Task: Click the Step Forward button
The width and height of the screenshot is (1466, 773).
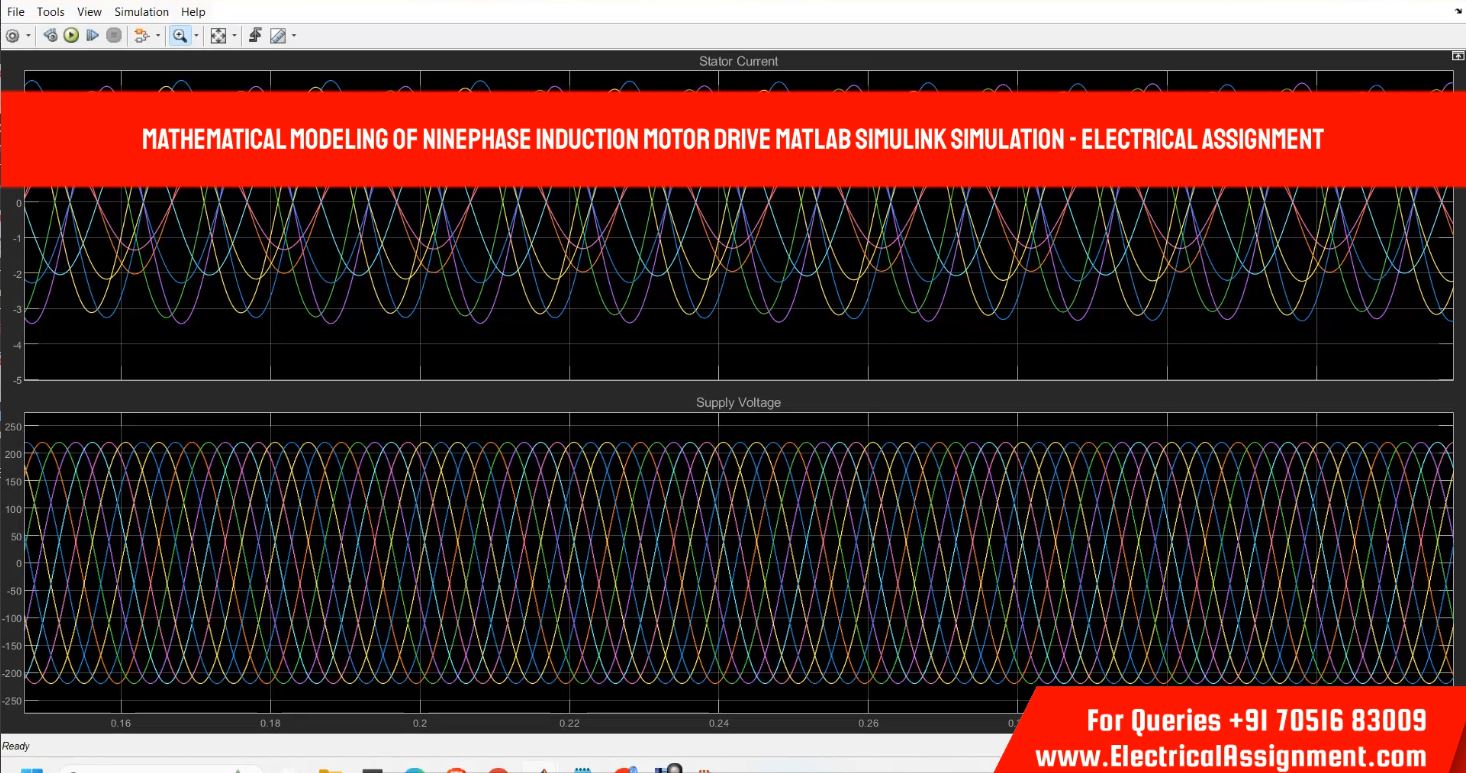Action: (x=92, y=36)
